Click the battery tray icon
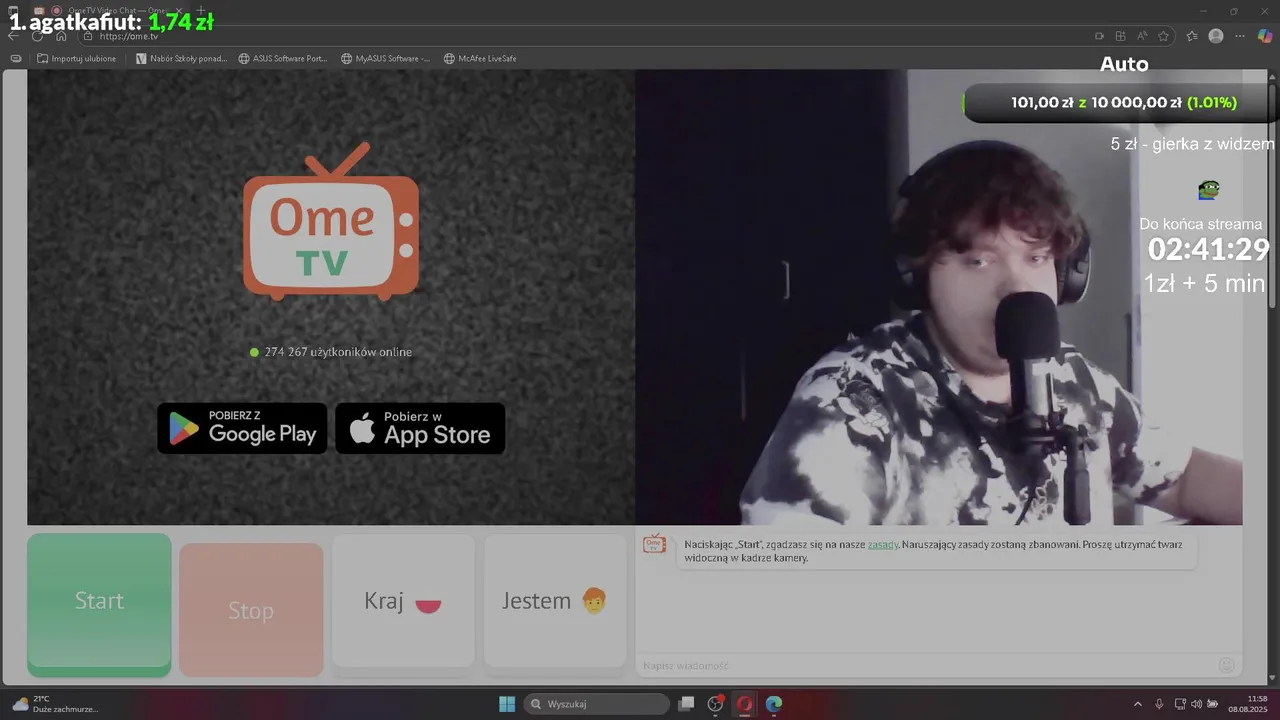The image size is (1280, 720). [1212, 704]
